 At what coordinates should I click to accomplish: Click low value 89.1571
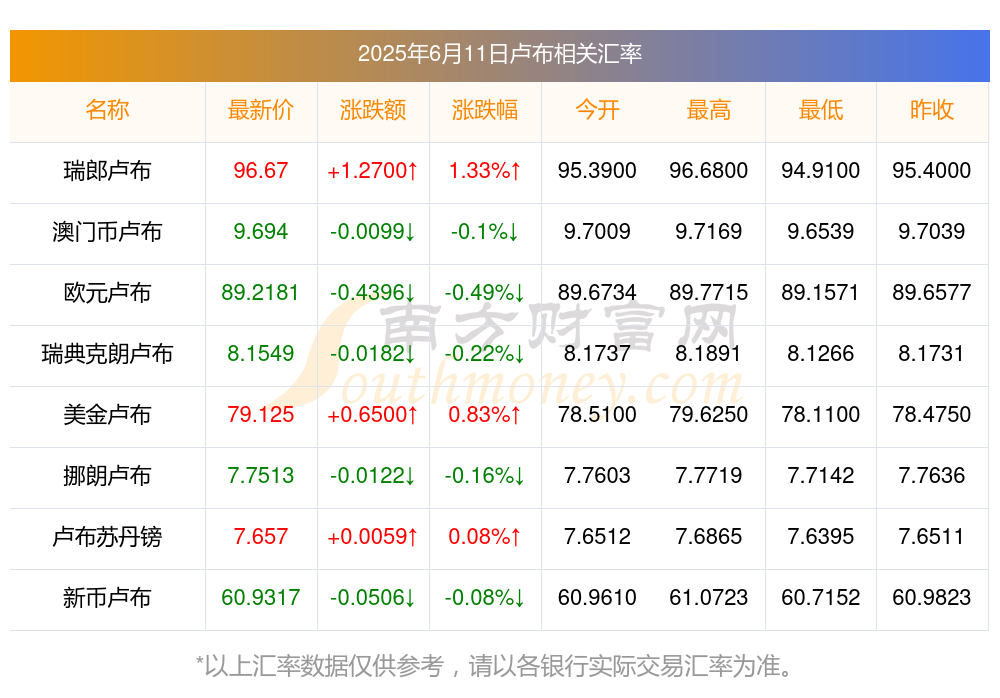[x=821, y=293]
